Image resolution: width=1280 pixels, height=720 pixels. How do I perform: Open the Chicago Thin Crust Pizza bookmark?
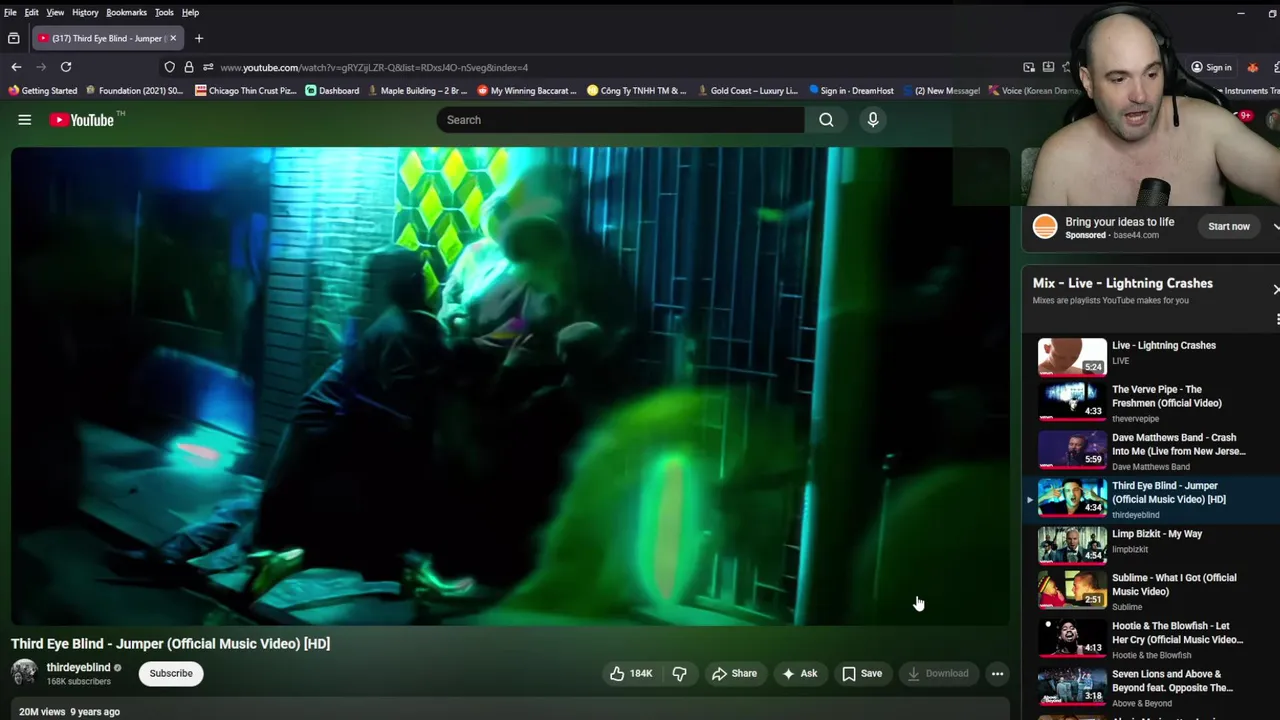246,90
